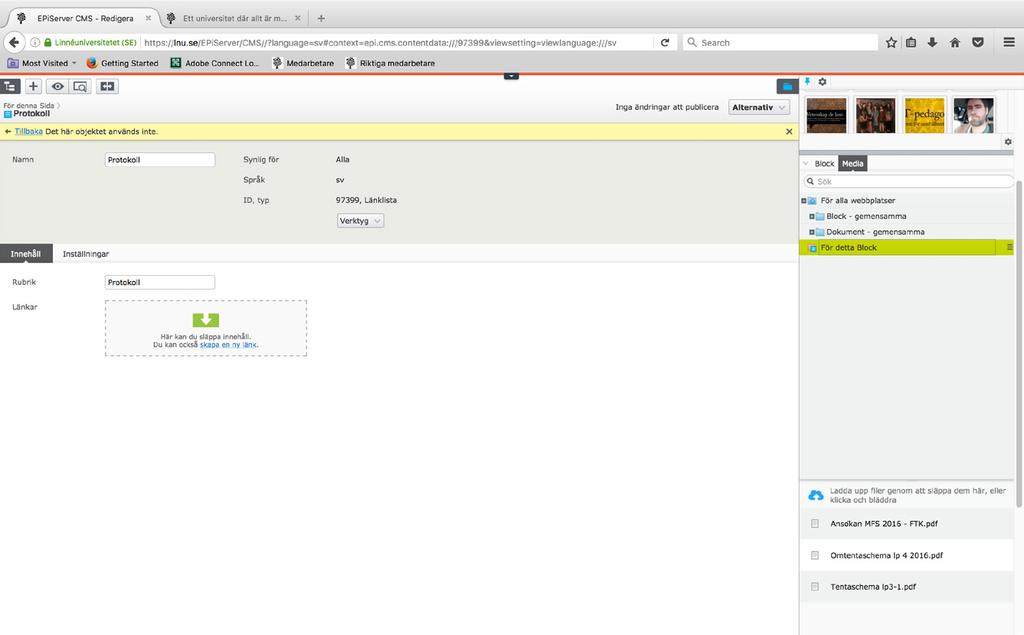
Task: Click the yellow IT-pedagog thumbnail
Action: tap(924, 115)
